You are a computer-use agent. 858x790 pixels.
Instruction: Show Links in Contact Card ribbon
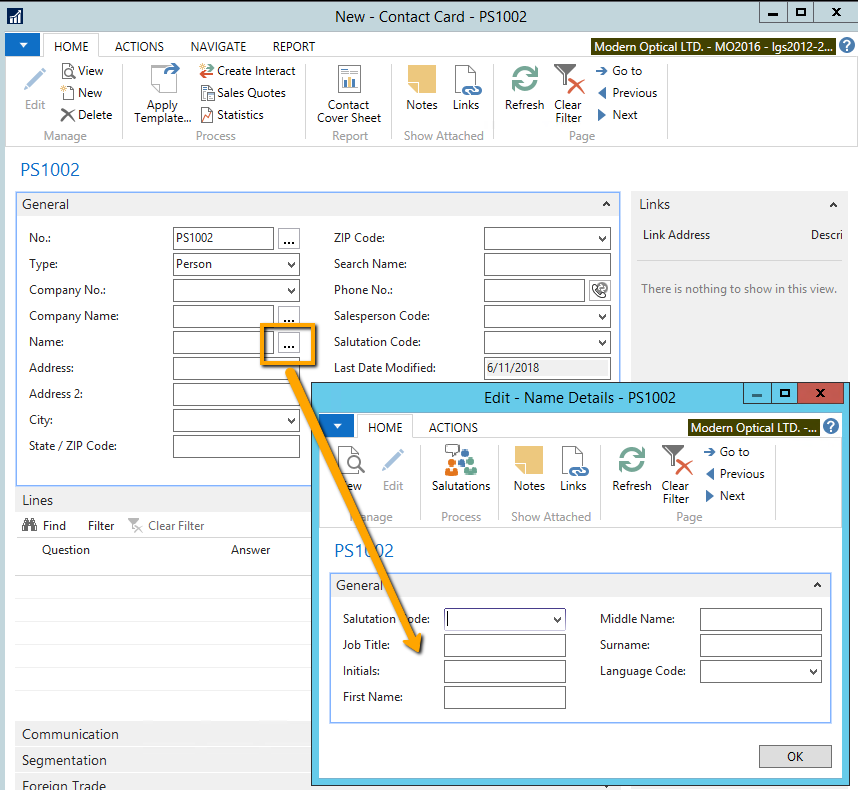click(x=466, y=89)
